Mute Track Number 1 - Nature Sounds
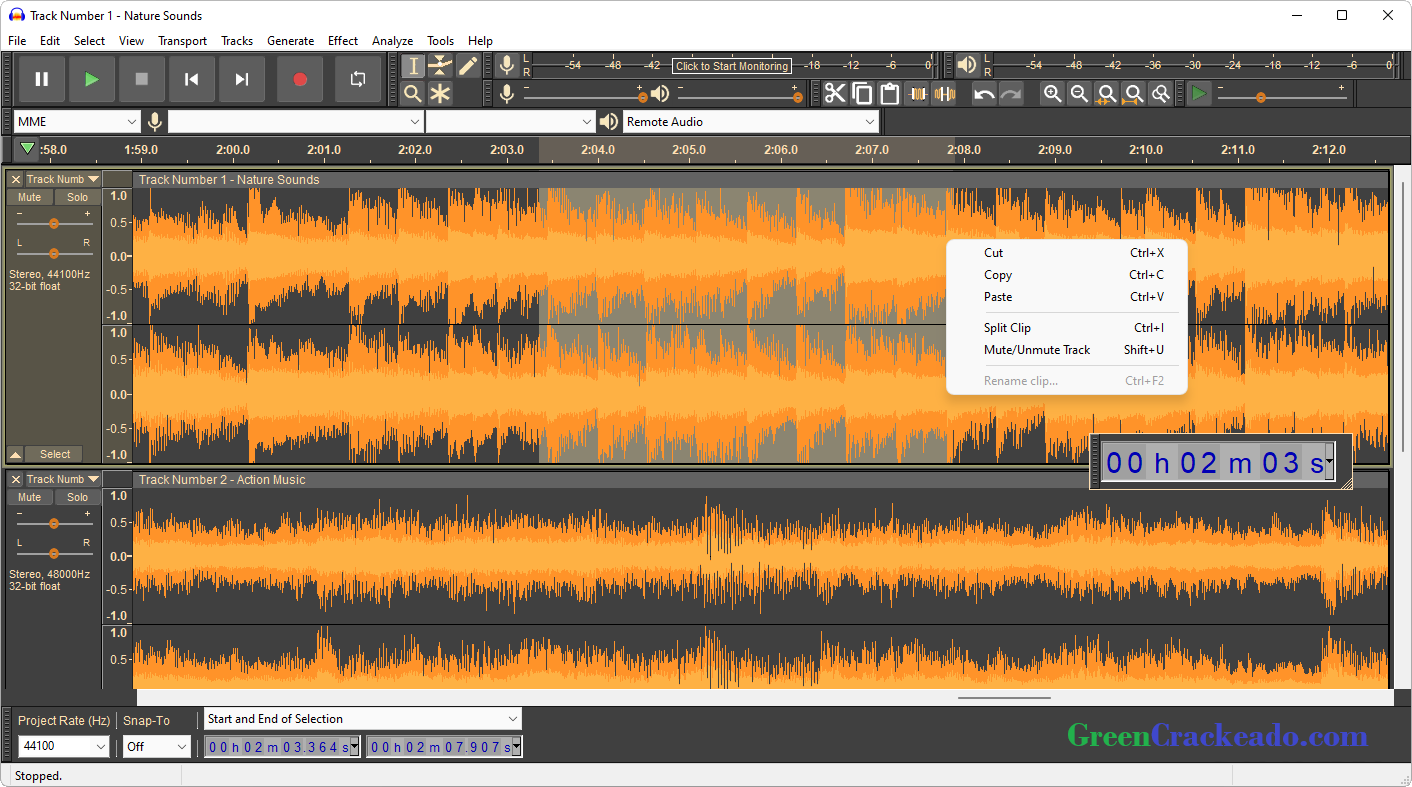The width and height of the screenshot is (1412, 787). [29, 197]
